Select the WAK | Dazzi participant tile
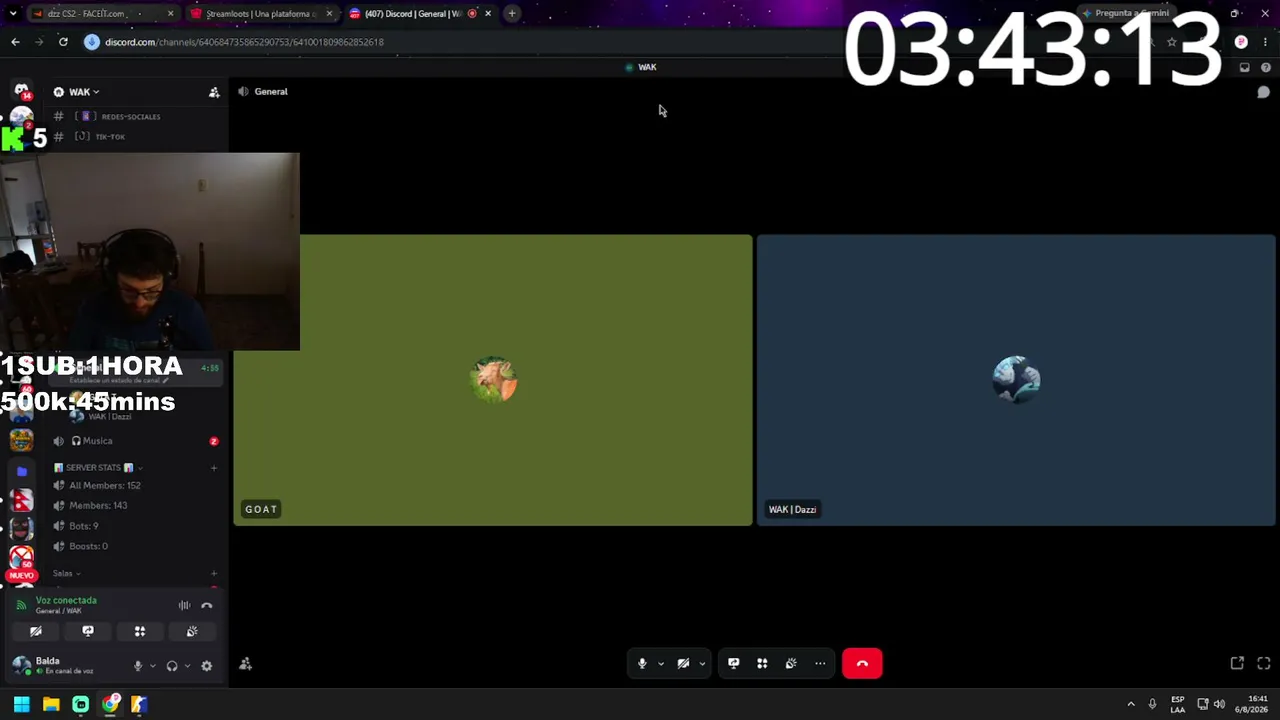Image resolution: width=1280 pixels, height=720 pixels. (x=1016, y=380)
